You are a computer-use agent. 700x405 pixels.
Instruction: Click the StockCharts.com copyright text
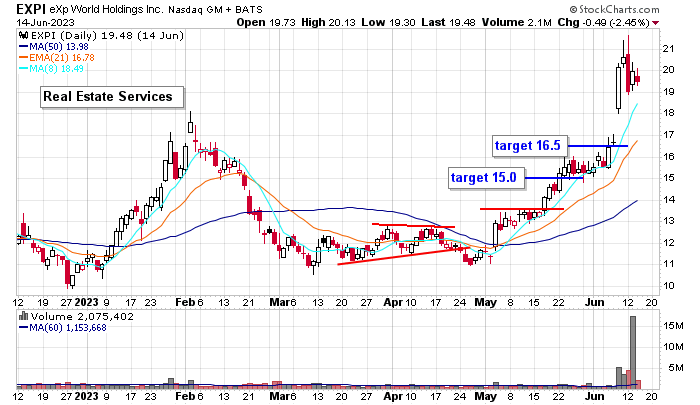tap(614, 9)
